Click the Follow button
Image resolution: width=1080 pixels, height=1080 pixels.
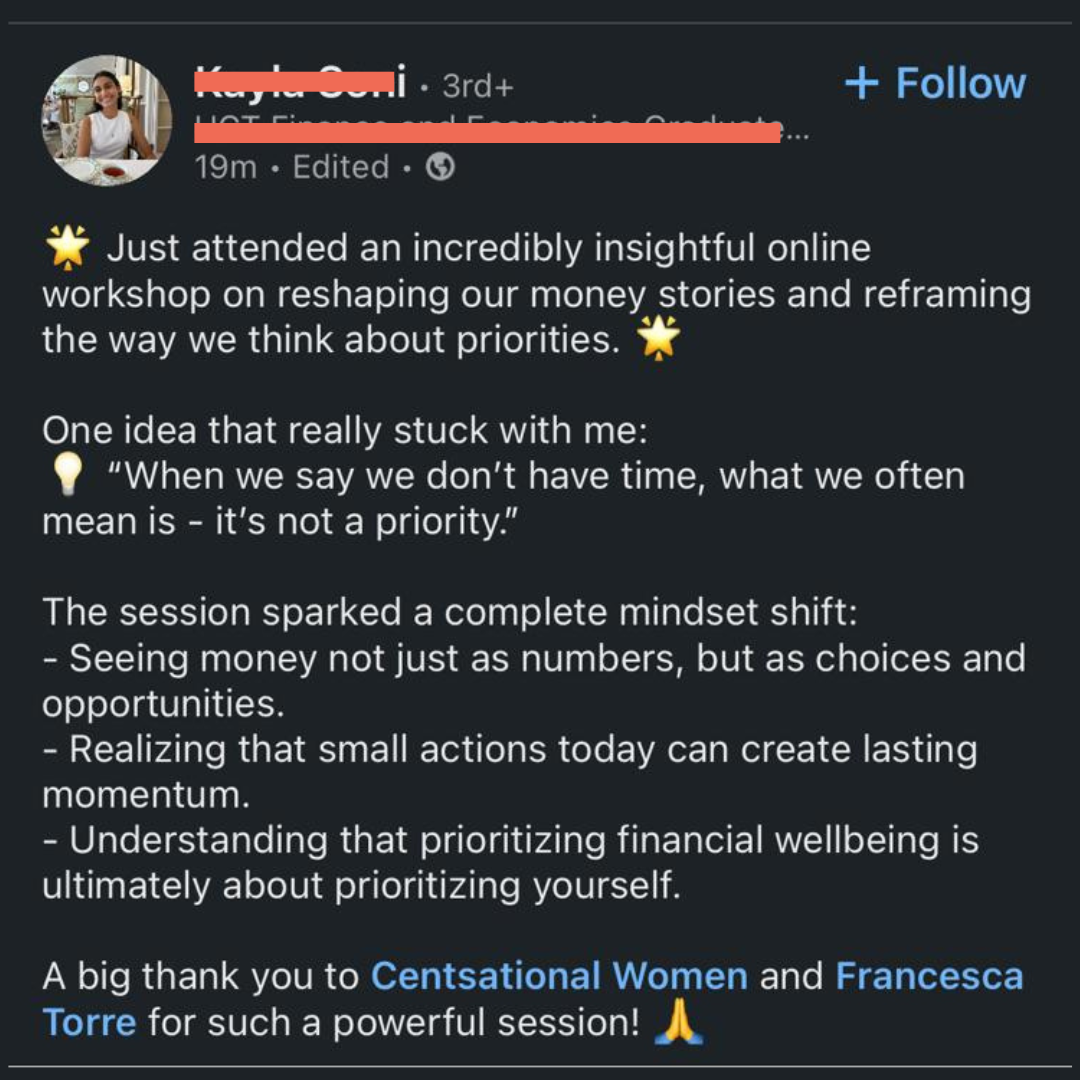(x=935, y=84)
